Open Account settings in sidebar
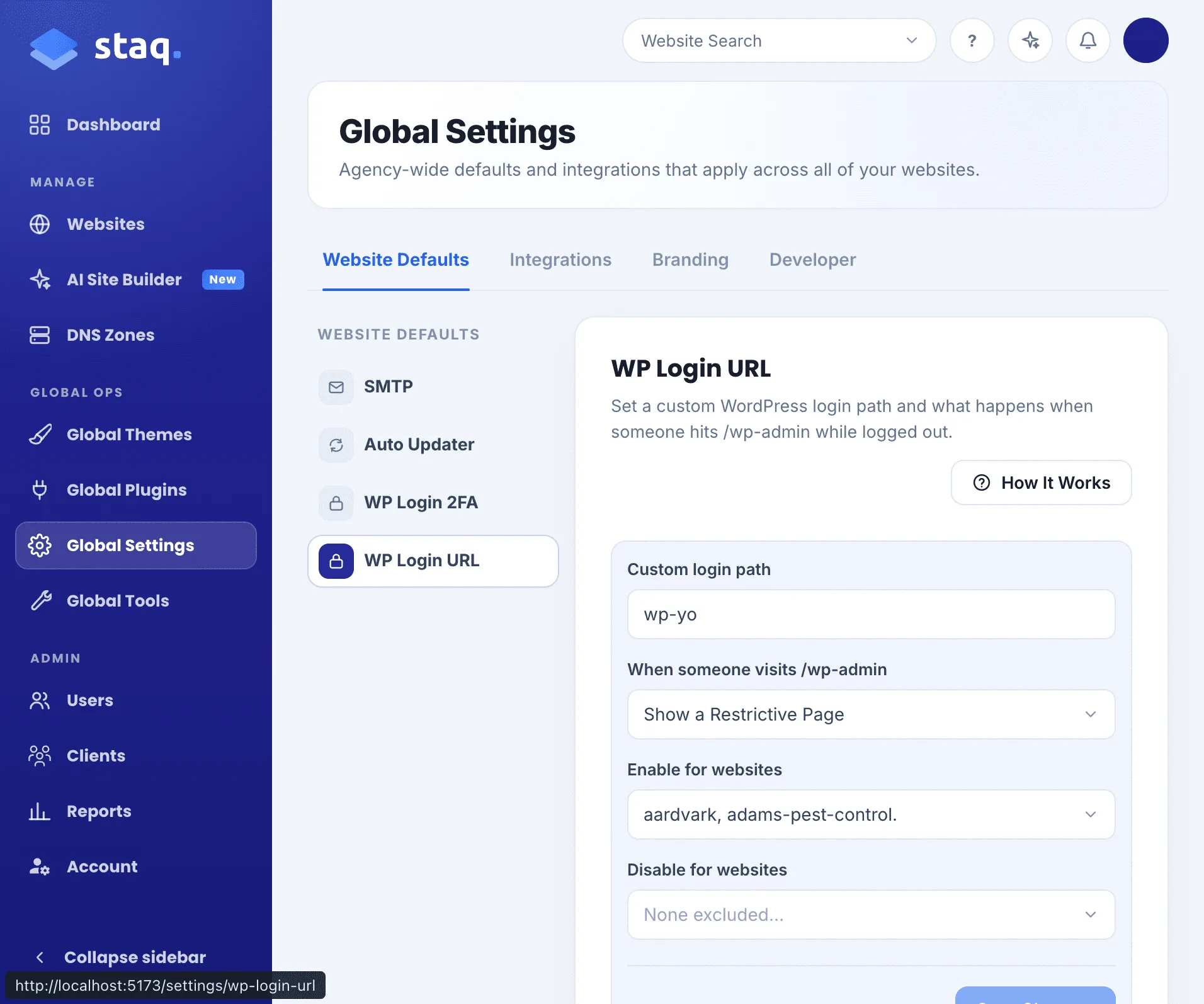 (x=136, y=867)
